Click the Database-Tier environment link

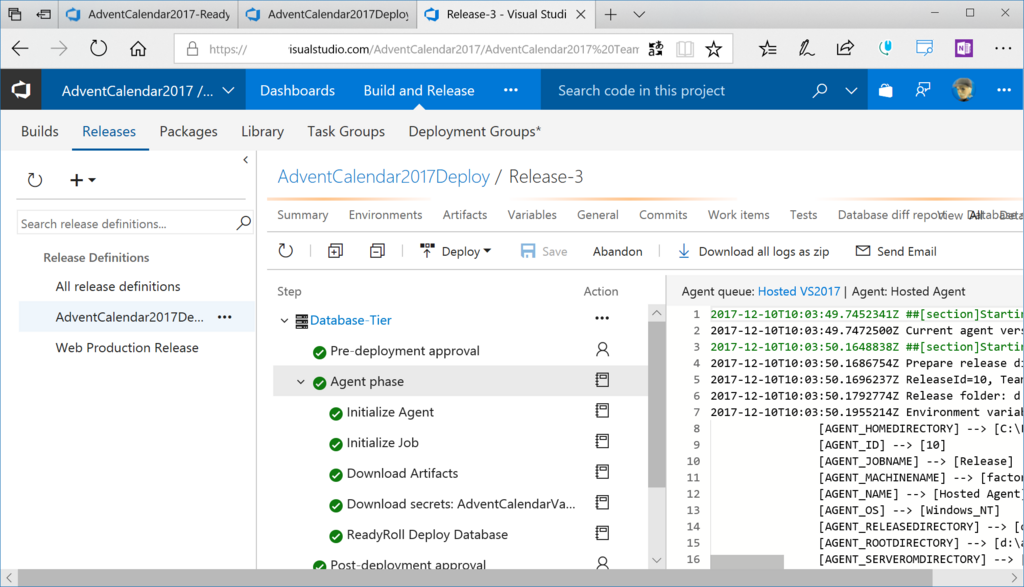click(351, 321)
